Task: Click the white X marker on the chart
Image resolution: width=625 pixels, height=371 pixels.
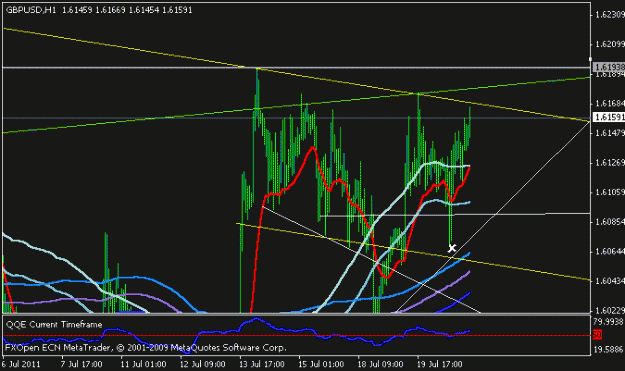Action: (452, 248)
